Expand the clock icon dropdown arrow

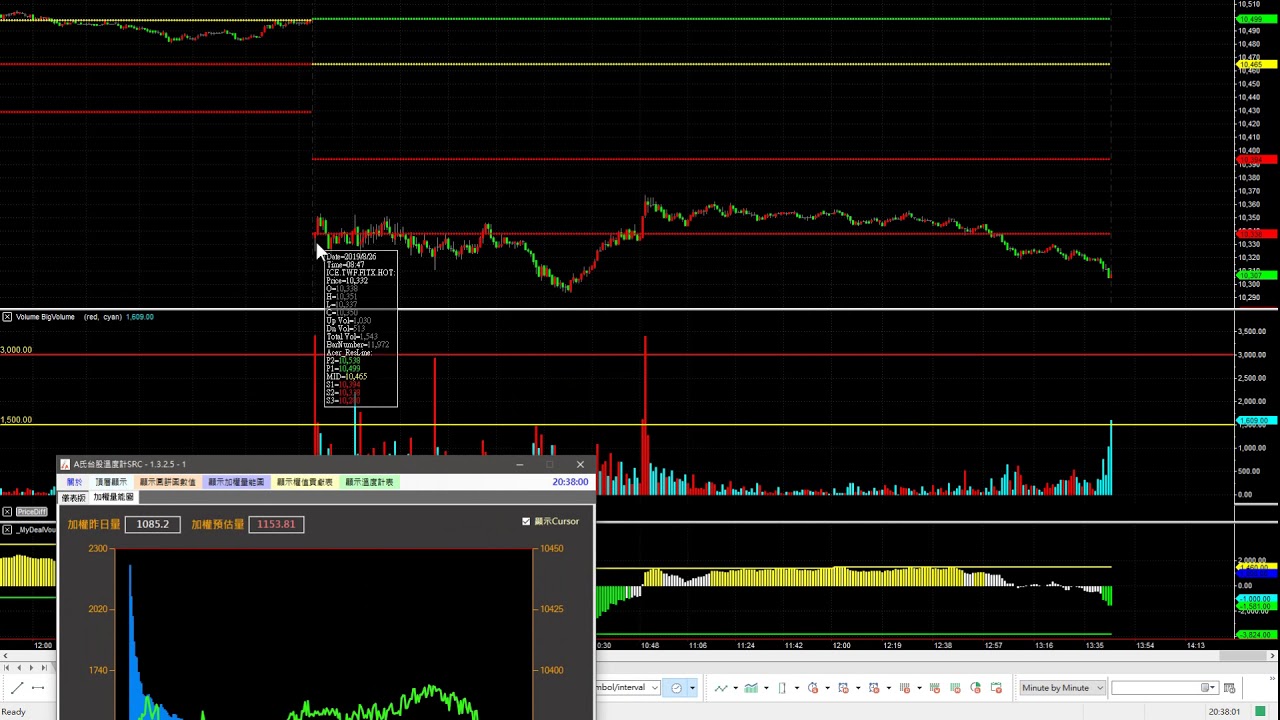pyautogui.click(x=692, y=688)
